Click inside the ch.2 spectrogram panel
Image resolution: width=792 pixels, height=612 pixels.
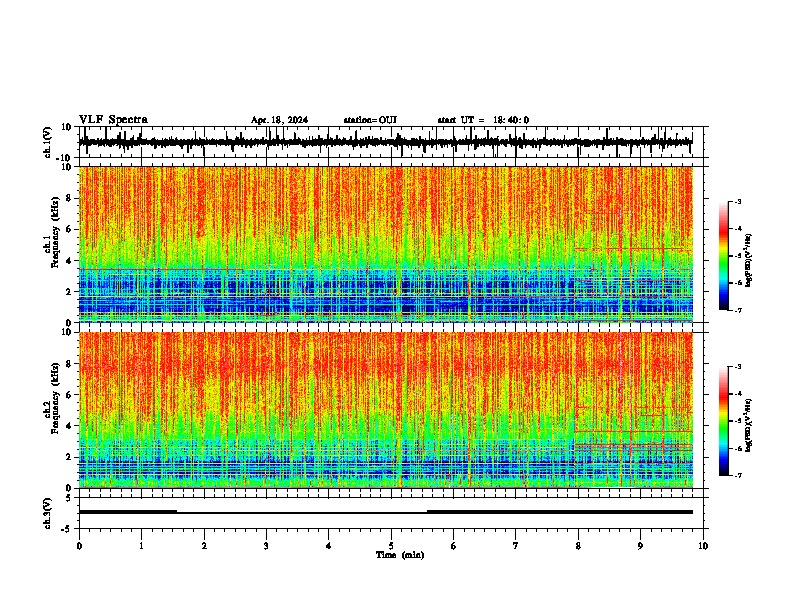click(386, 410)
